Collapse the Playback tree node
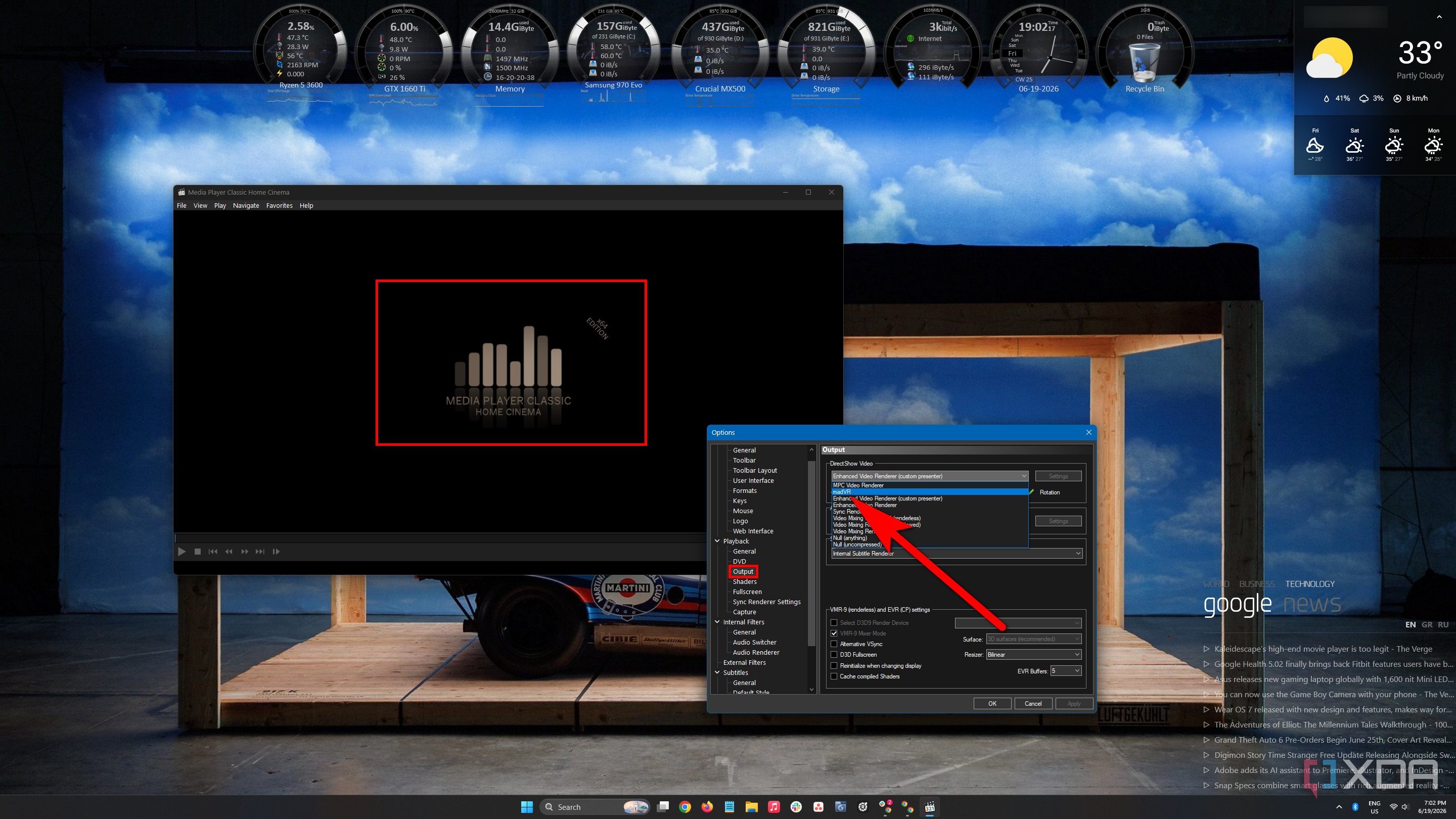This screenshot has width=1456, height=819. (717, 541)
